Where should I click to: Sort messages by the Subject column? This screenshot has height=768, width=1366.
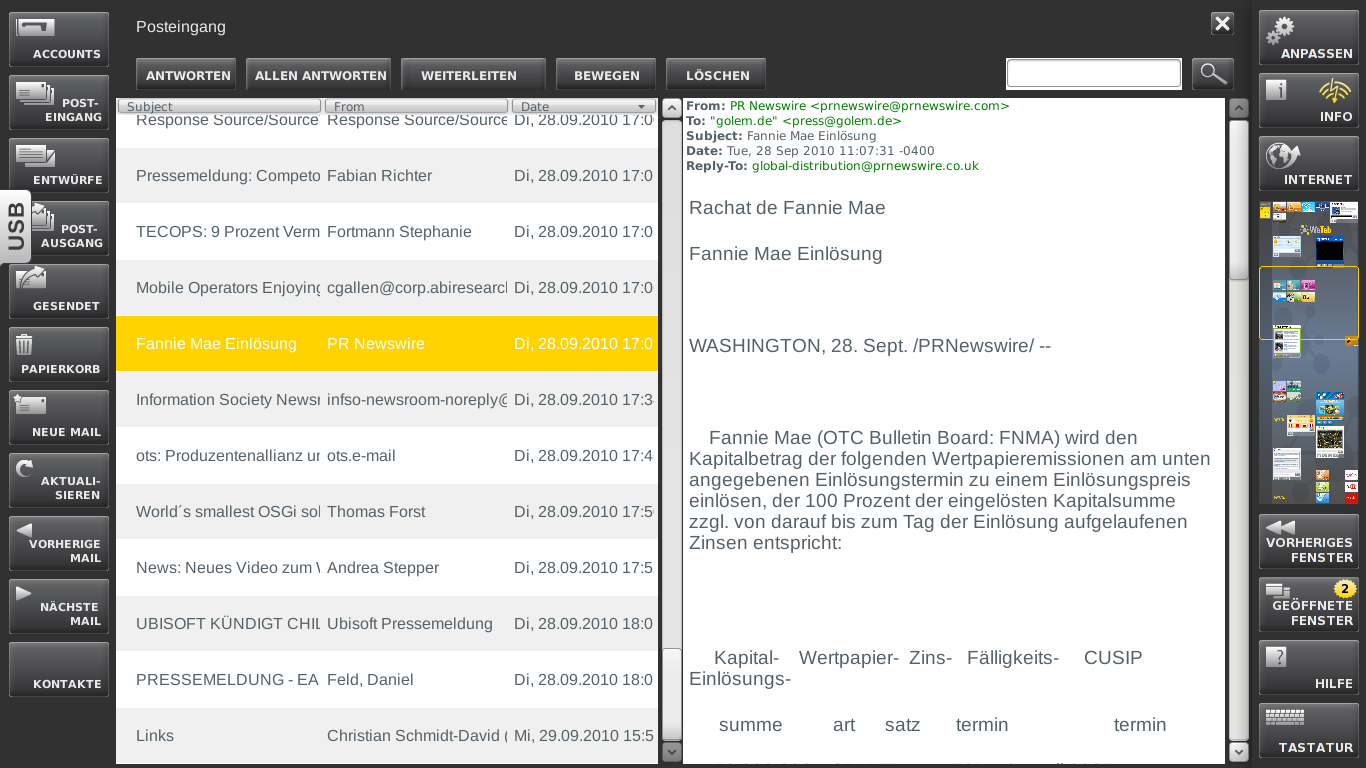[219, 106]
